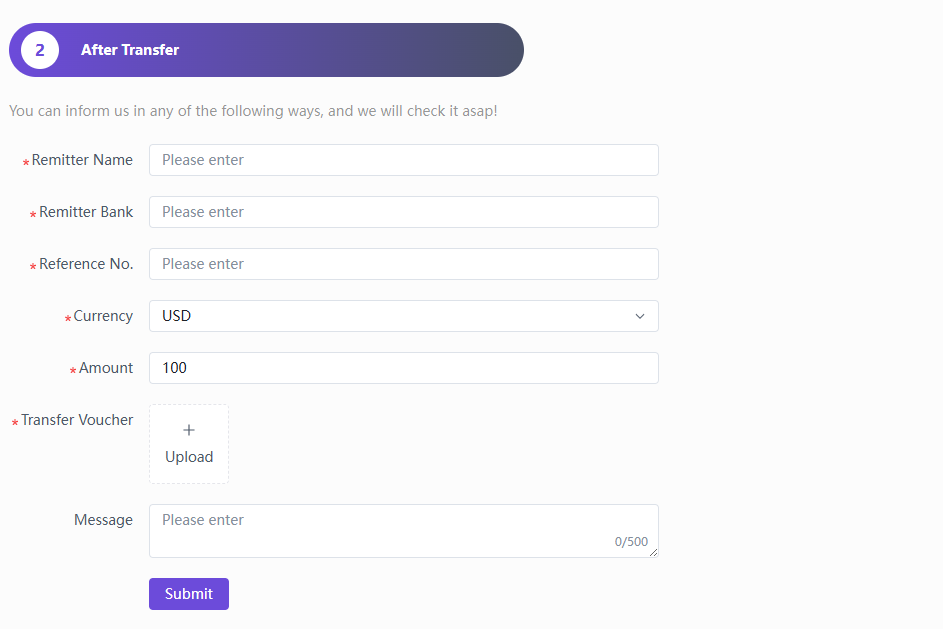The height and width of the screenshot is (629, 943).
Task: Focus the Remitter Bank input field
Action: point(404,212)
